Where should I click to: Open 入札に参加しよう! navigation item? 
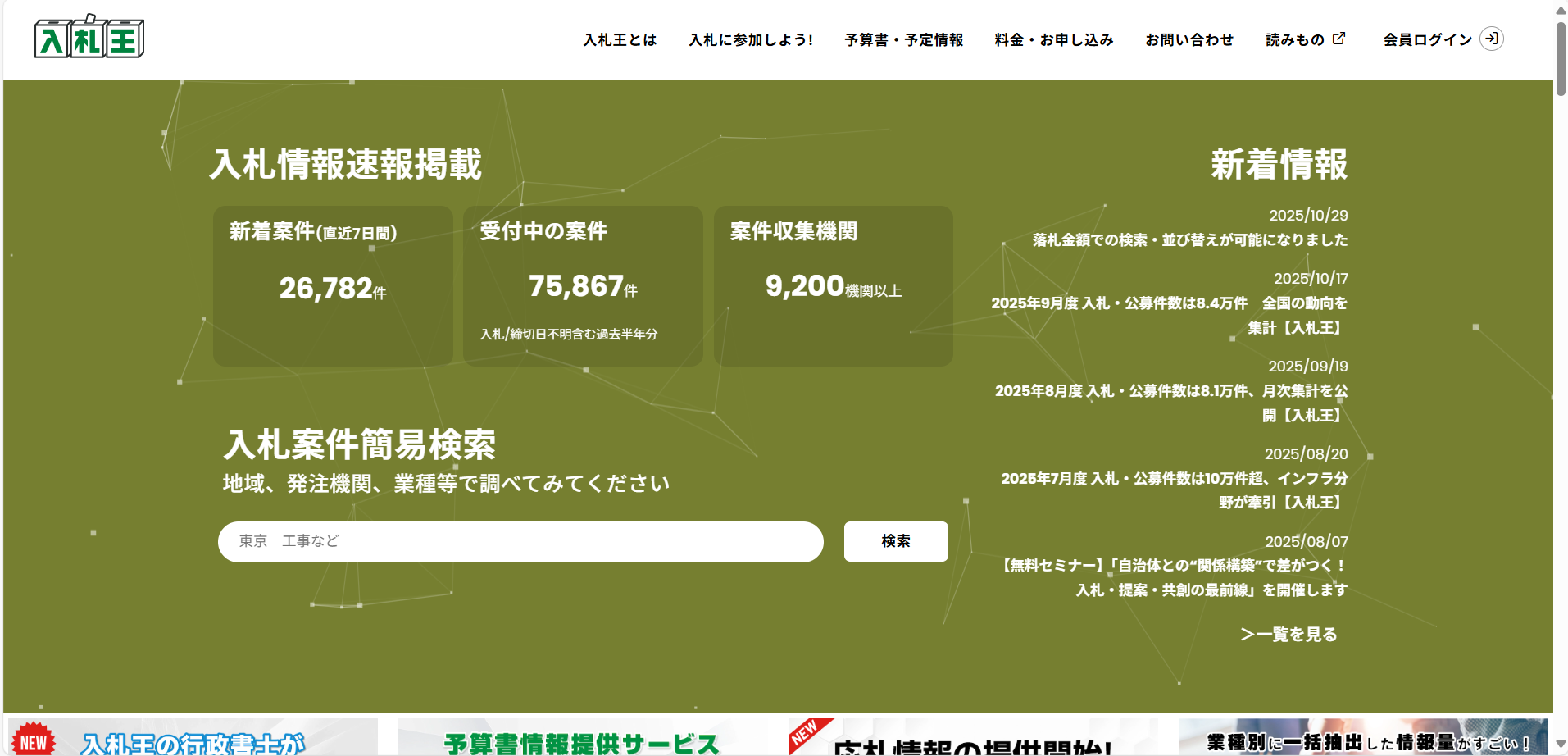[x=751, y=39]
